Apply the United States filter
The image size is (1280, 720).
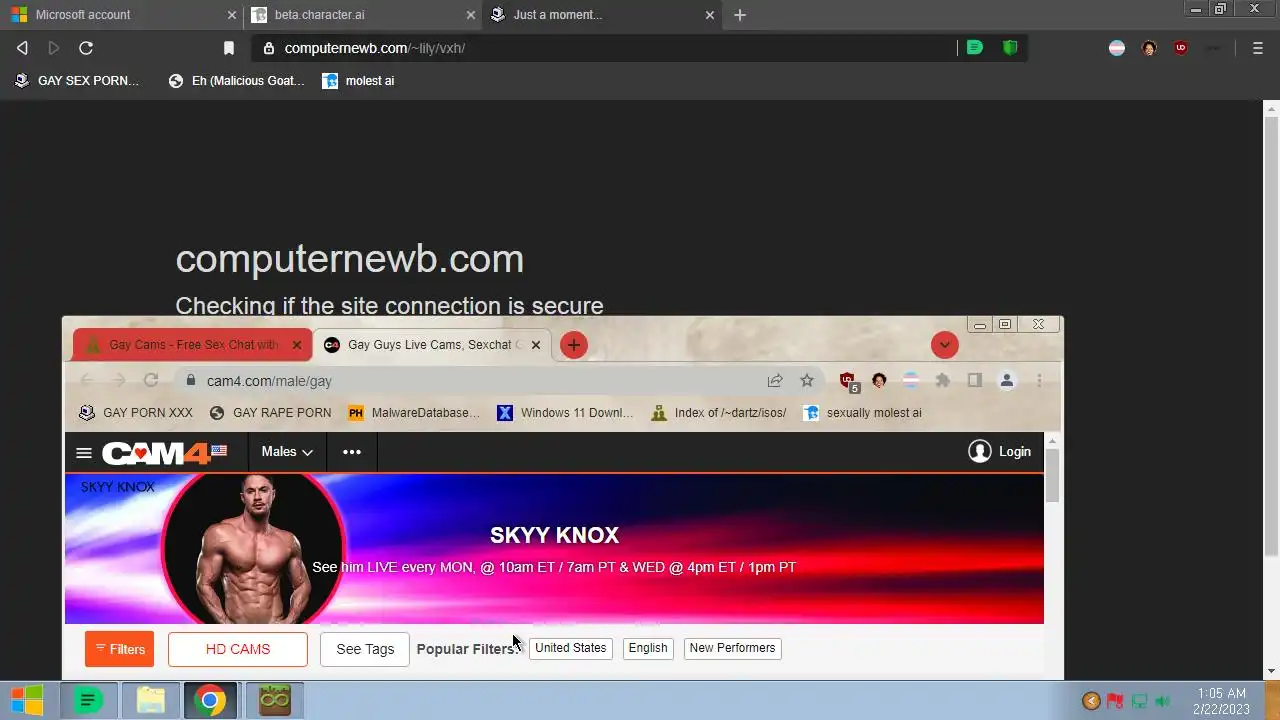point(571,648)
